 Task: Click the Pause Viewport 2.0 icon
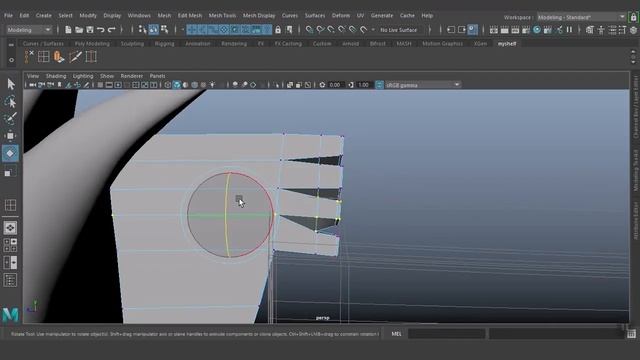click(569, 30)
